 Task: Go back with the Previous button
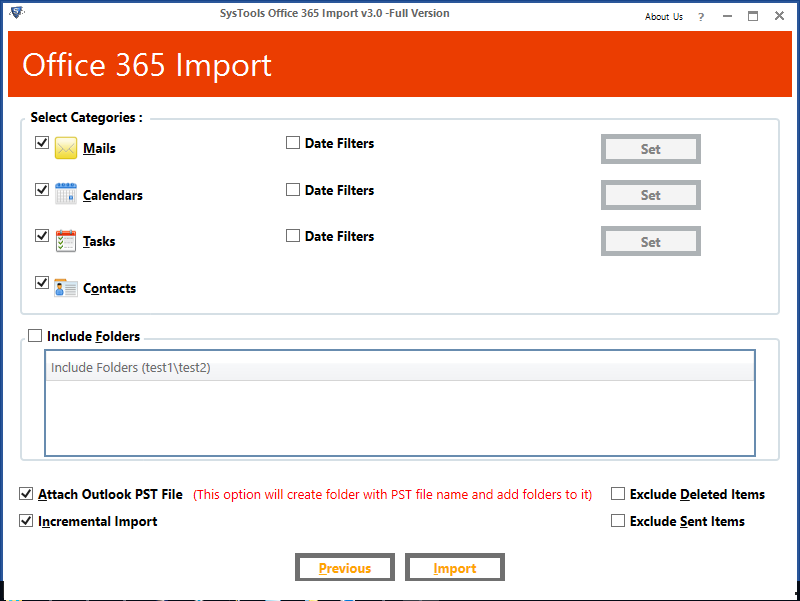tap(345, 567)
